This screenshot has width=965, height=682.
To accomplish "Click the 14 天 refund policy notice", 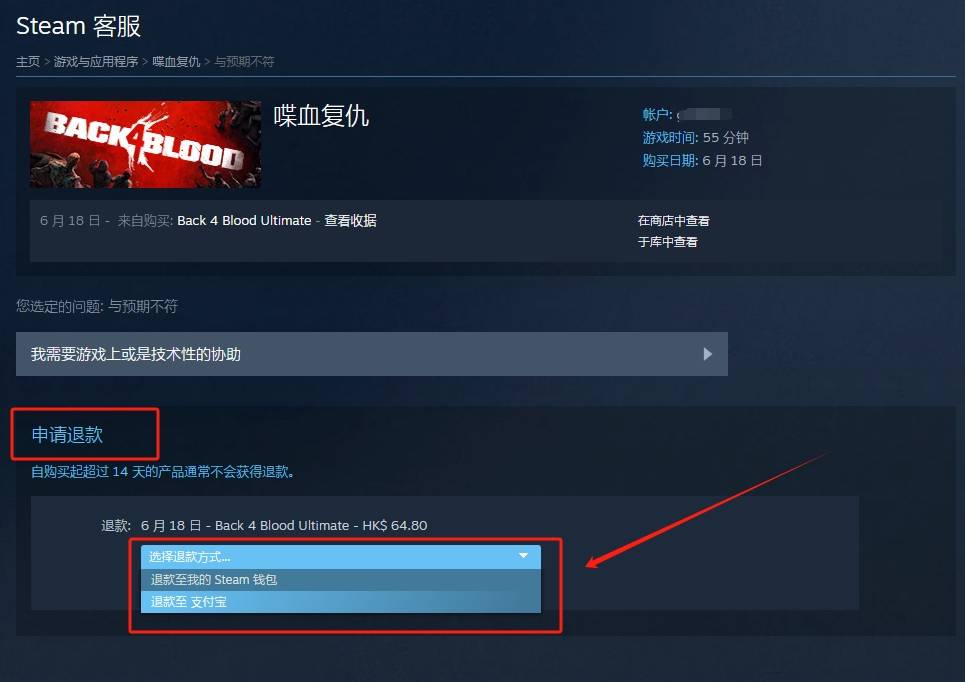I will point(162,471).
